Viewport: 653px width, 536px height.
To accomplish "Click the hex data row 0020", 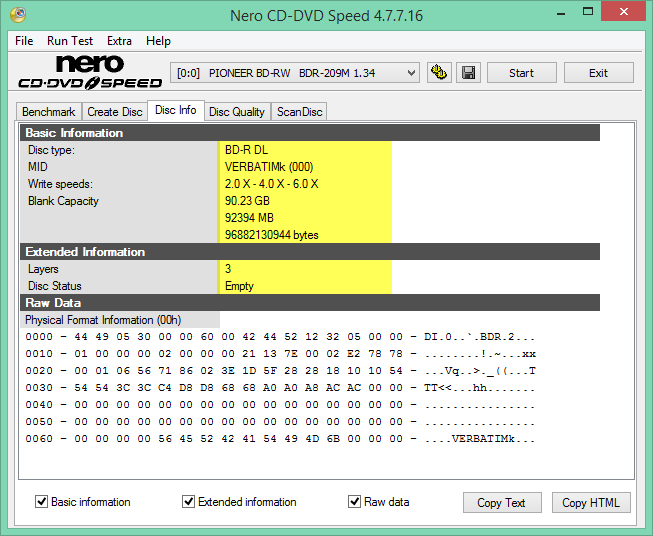I will [280, 371].
